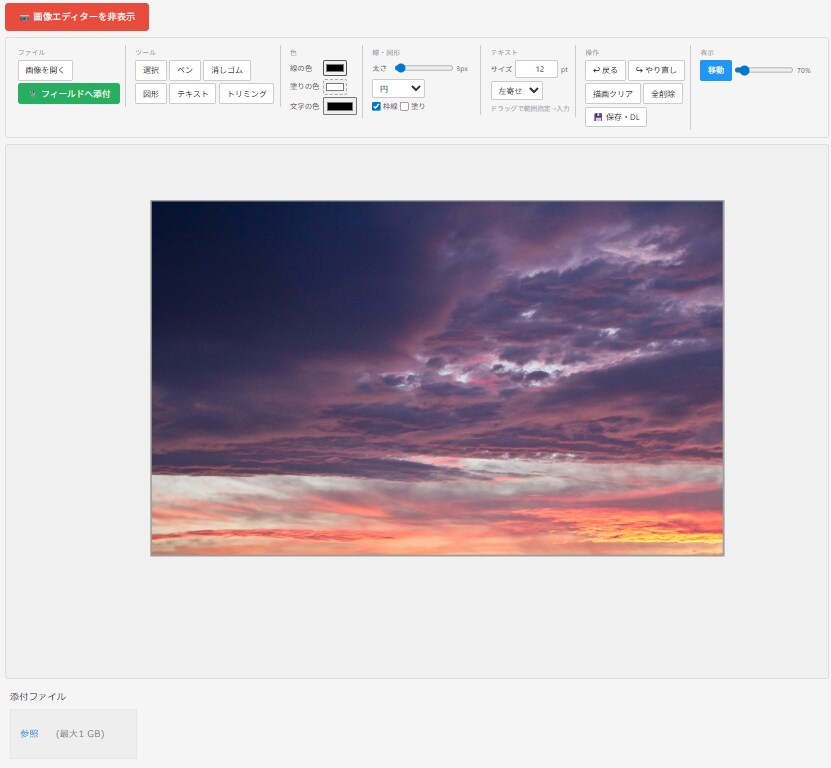Viewport: 831px width, 768px height.
Task: Attach image via フィールドへ添付 button
Action: pos(69,94)
